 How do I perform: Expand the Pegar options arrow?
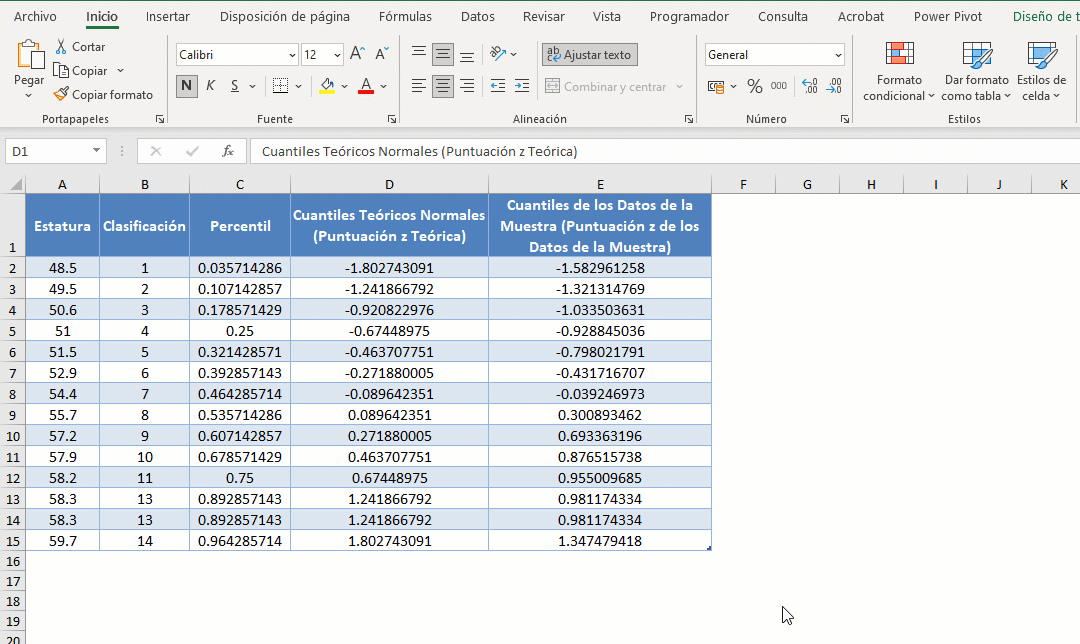tap(28, 96)
